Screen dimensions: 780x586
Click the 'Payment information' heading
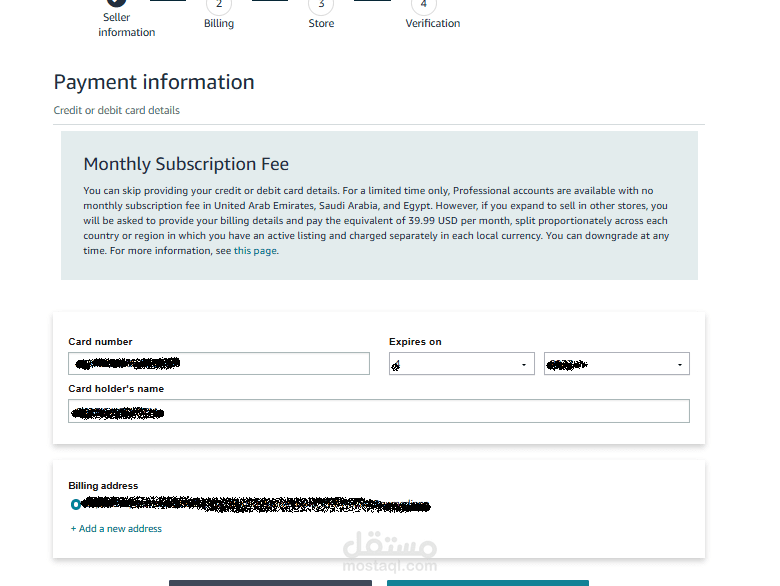click(154, 82)
